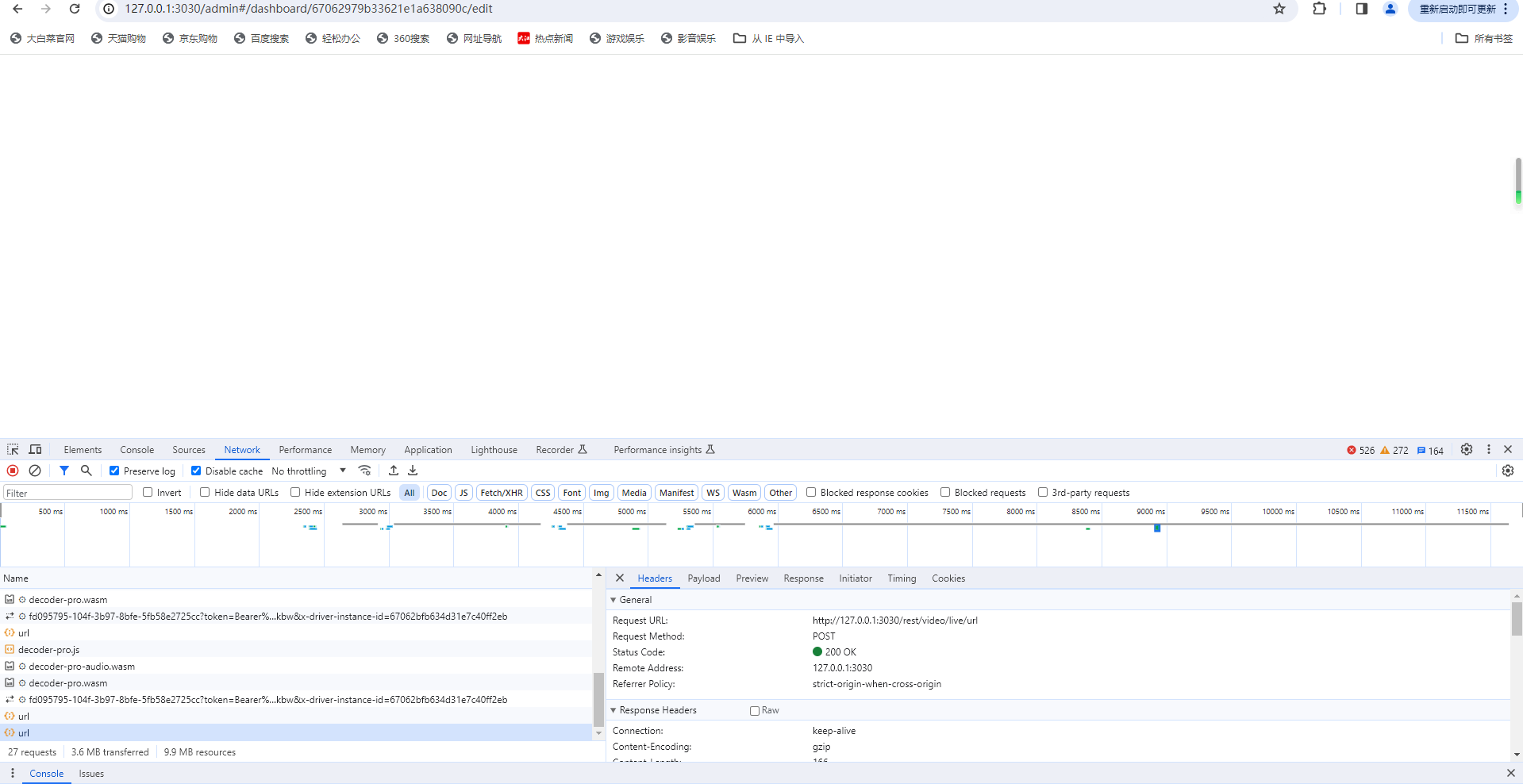The image size is (1523, 784).
Task: Enable 3rd-party requests checkbox
Action: pyautogui.click(x=1043, y=492)
